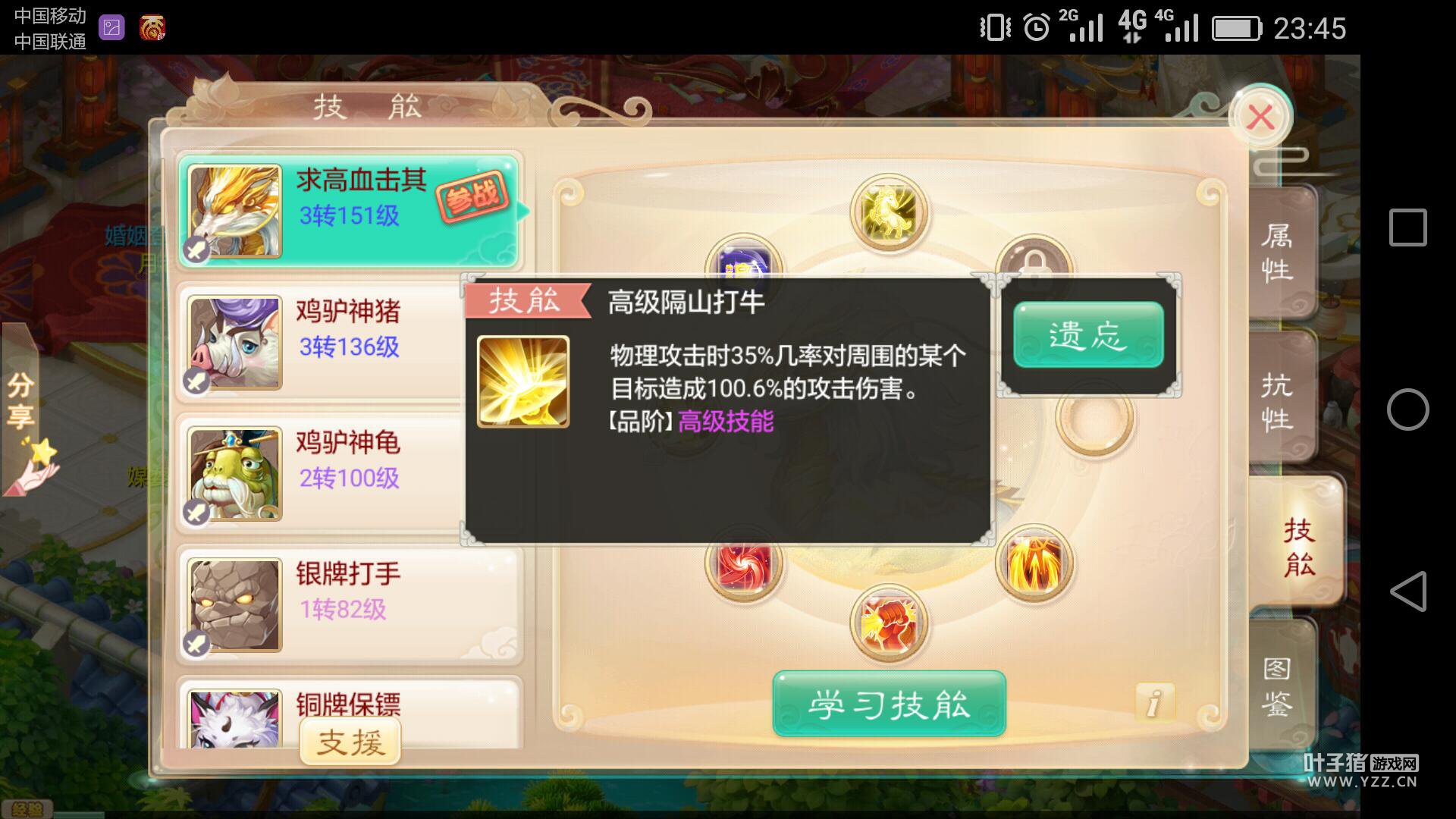Switch to the 抗性 tab
Viewport: 1456px width, 819px height.
pyautogui.click(x=1279, y=400)
